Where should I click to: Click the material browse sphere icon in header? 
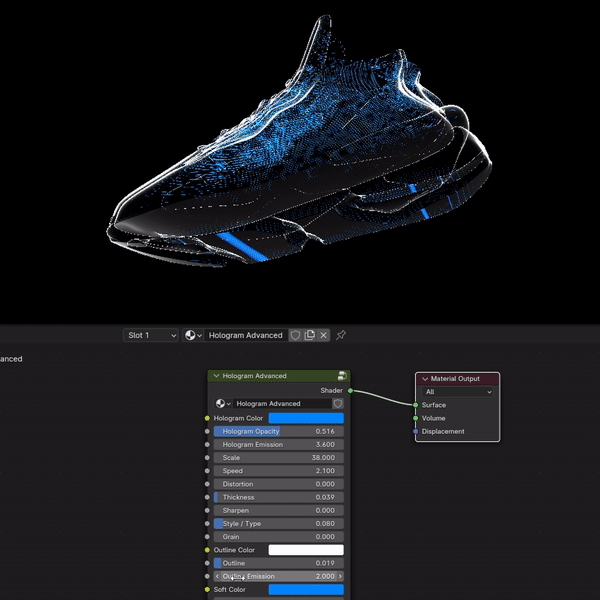(193, 335)
